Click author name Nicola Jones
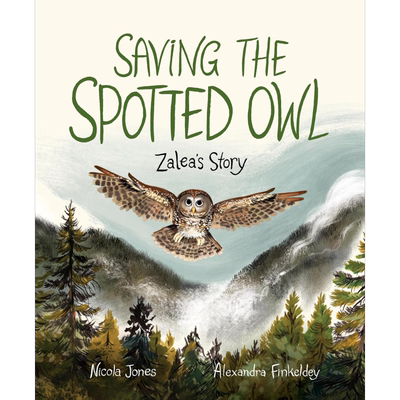Screen dimensions: 400x400 [x=123, y=372]
